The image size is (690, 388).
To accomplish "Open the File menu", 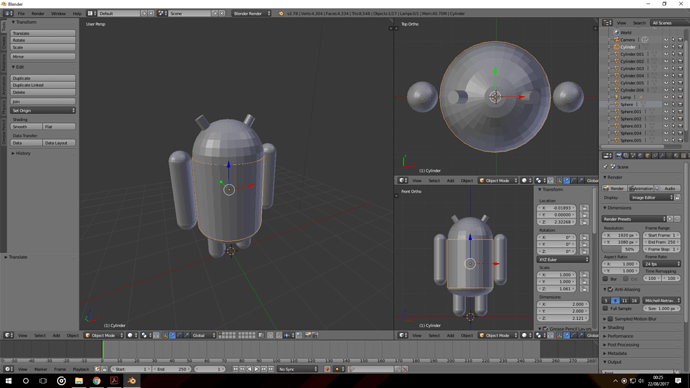I will (21, 14).
